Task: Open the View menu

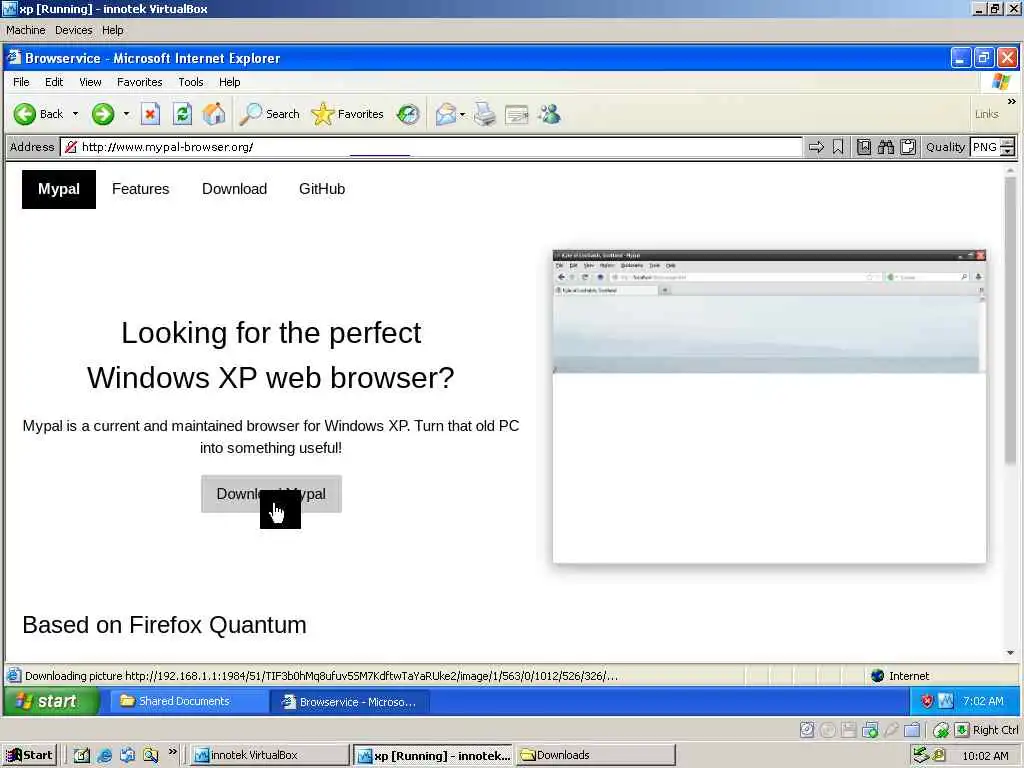Action: pos(90,82)
